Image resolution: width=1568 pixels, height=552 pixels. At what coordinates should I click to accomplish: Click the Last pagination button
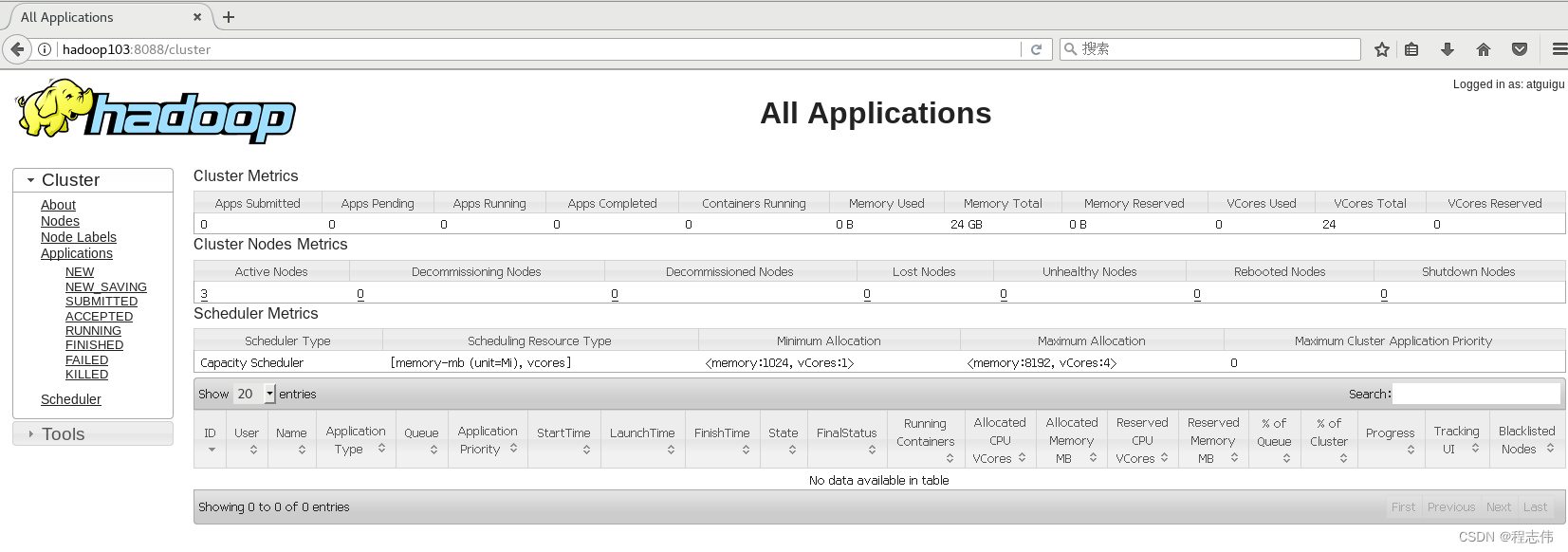tap(1535, 507)
